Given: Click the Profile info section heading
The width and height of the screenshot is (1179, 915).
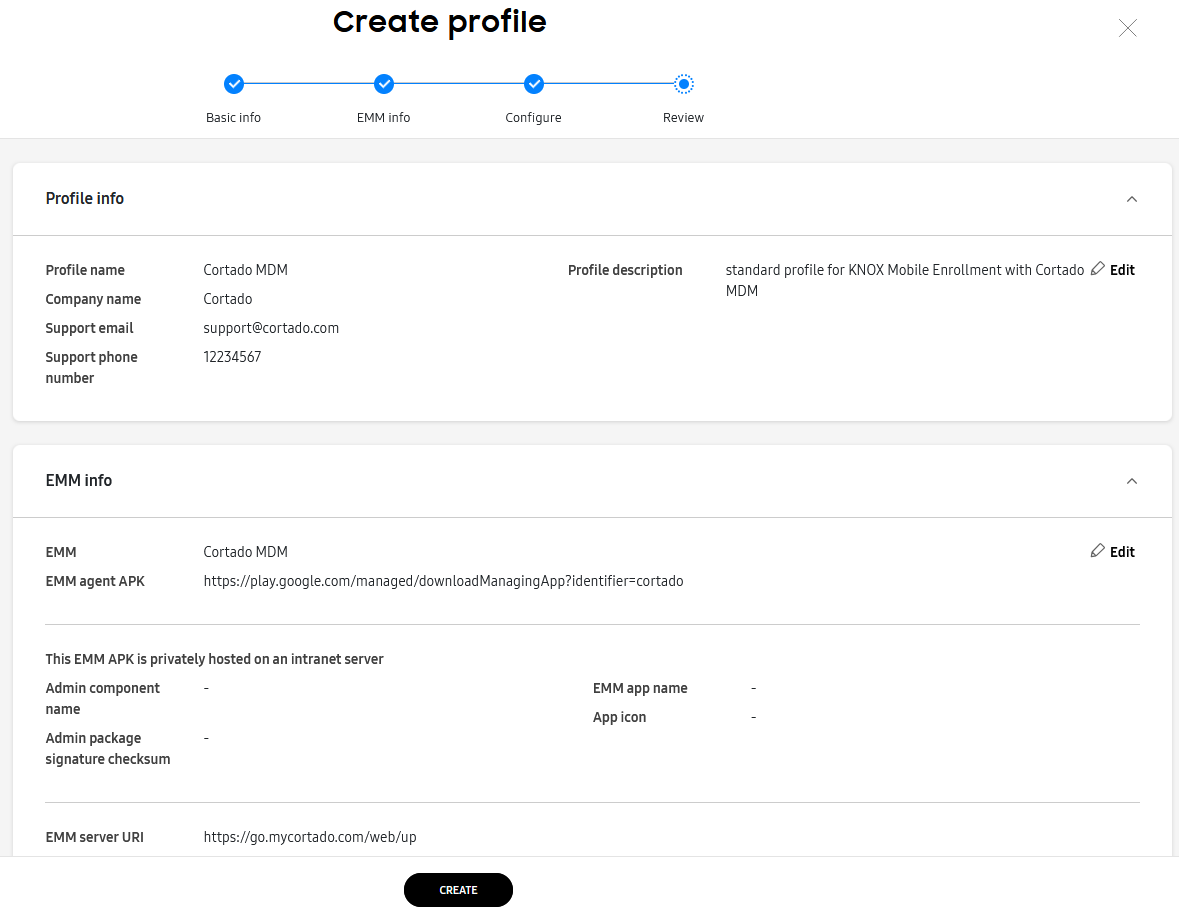Looking at the screenshot, I should point(84,198).
